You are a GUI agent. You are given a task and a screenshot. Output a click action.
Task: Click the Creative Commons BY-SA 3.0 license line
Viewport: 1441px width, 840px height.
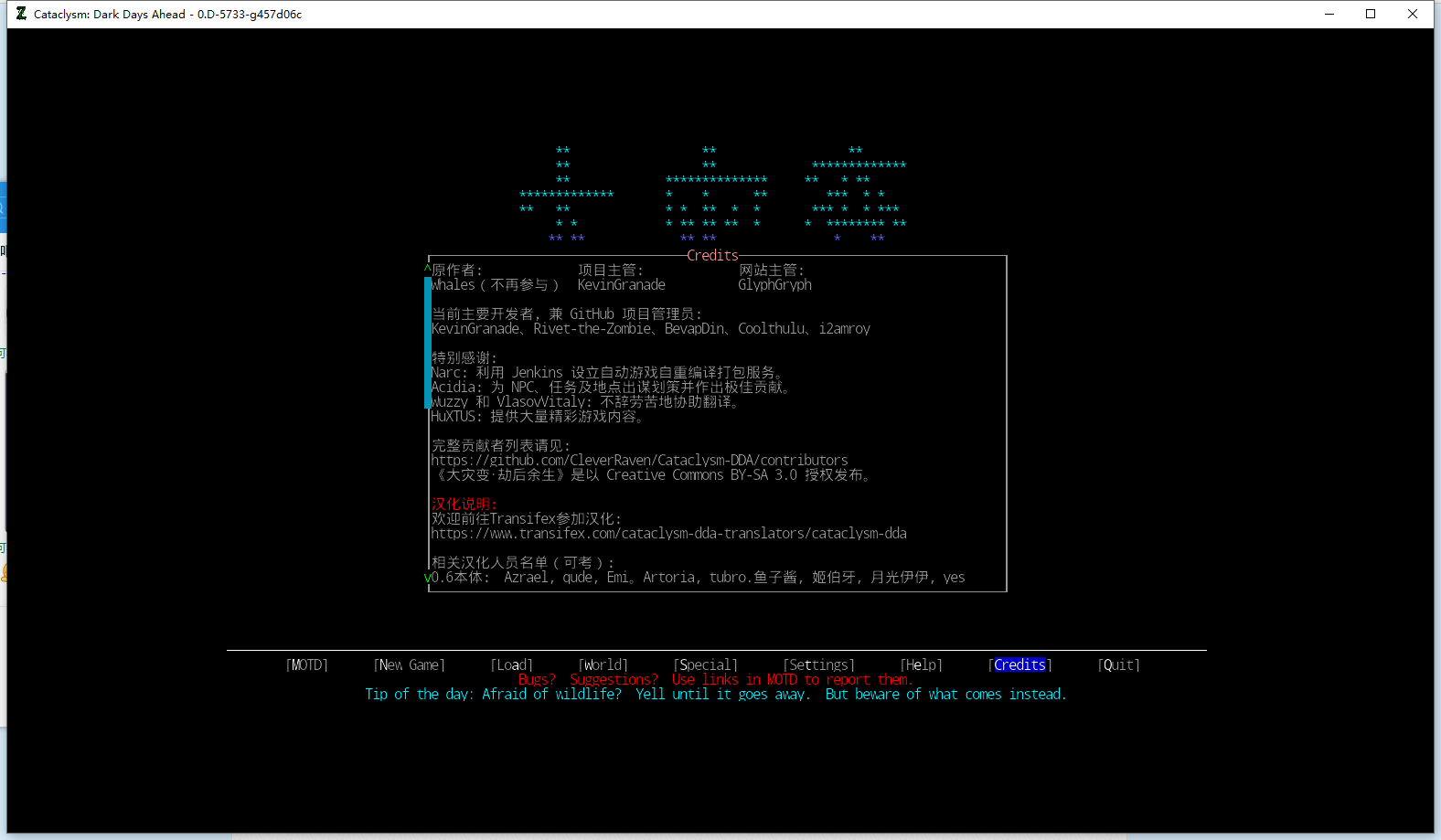point(651,475)
